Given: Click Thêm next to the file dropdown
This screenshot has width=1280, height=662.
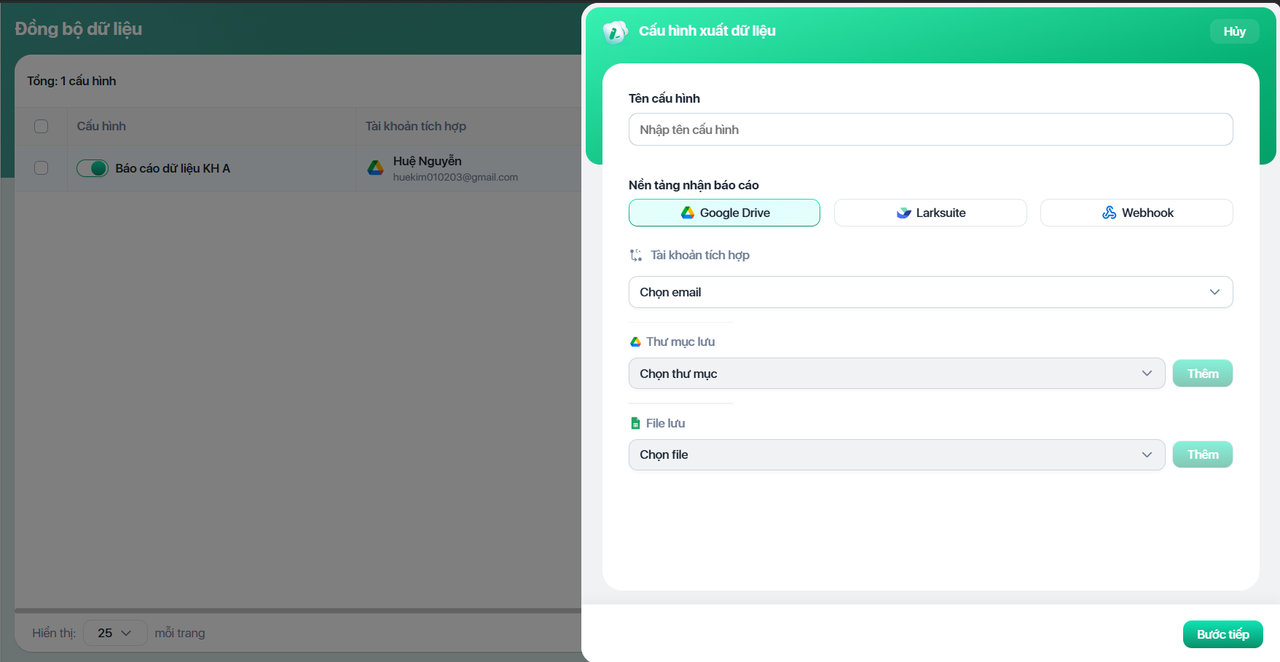Looking at the screenshot, I should [x=1202, y=455].
